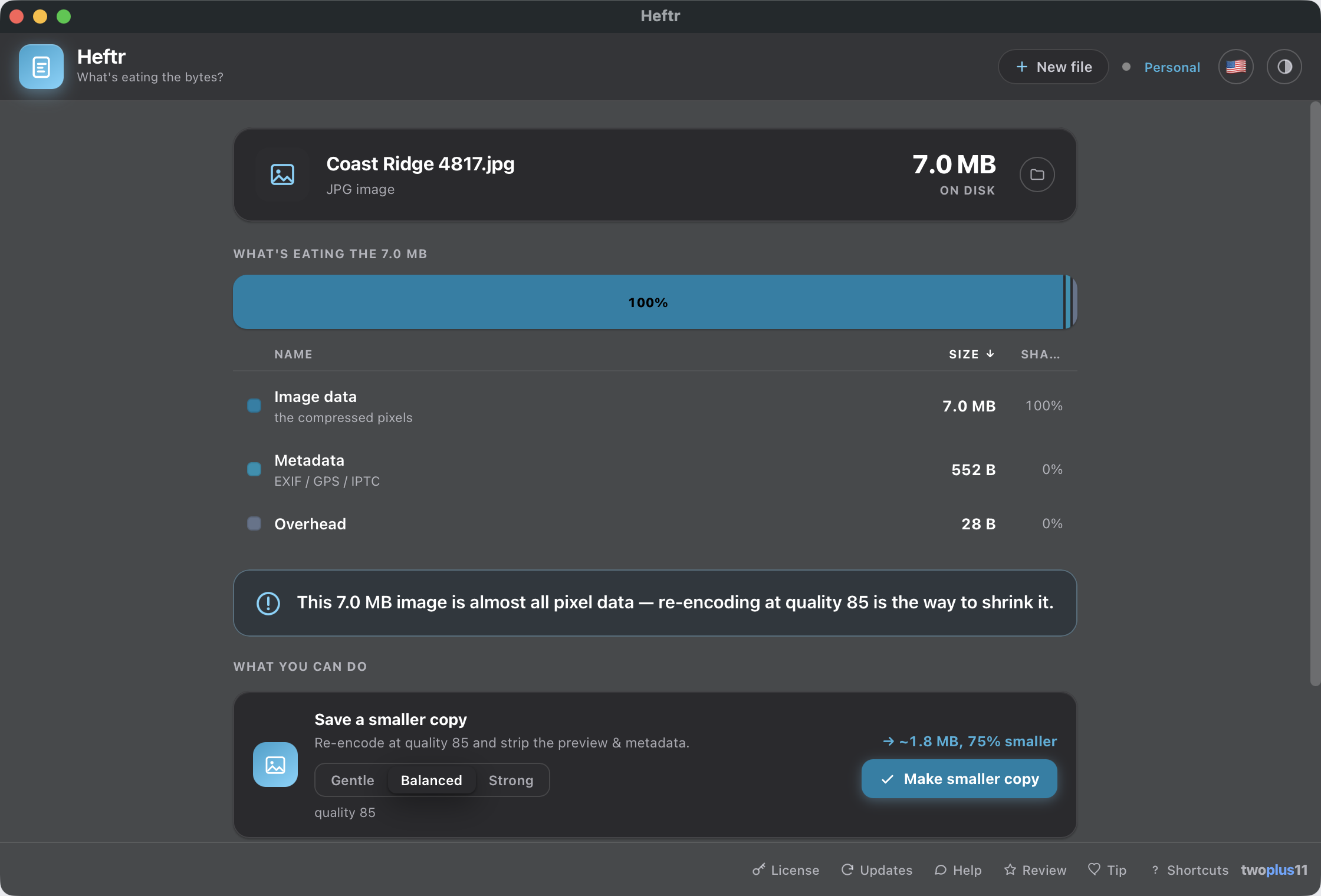The height and width of the screenshot is (896, 1321).
Task: Select the Metadata row
Action: point(655,470)
